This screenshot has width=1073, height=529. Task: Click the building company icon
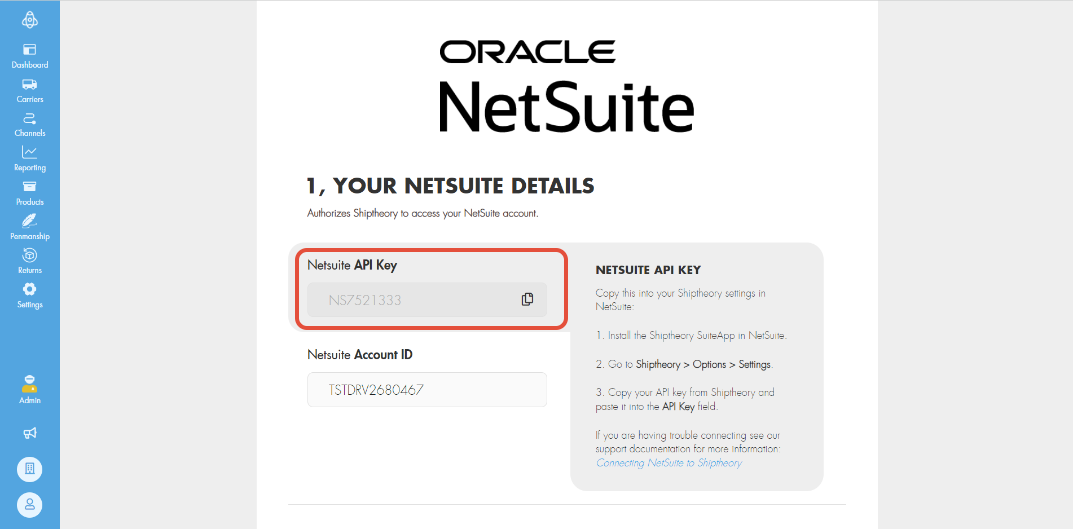pyautogui.click(x=30, y=468)
